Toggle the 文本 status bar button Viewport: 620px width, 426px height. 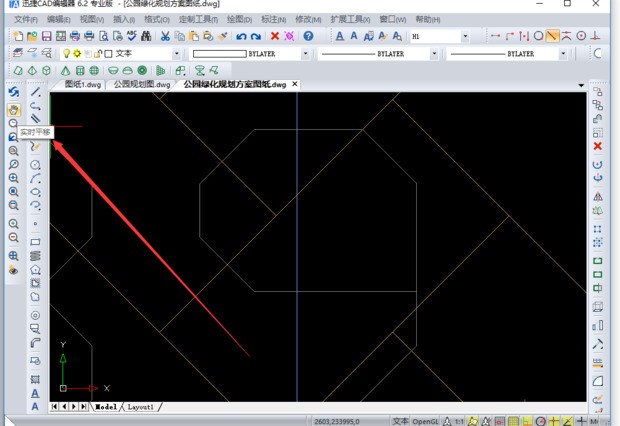tap(400, 421)
